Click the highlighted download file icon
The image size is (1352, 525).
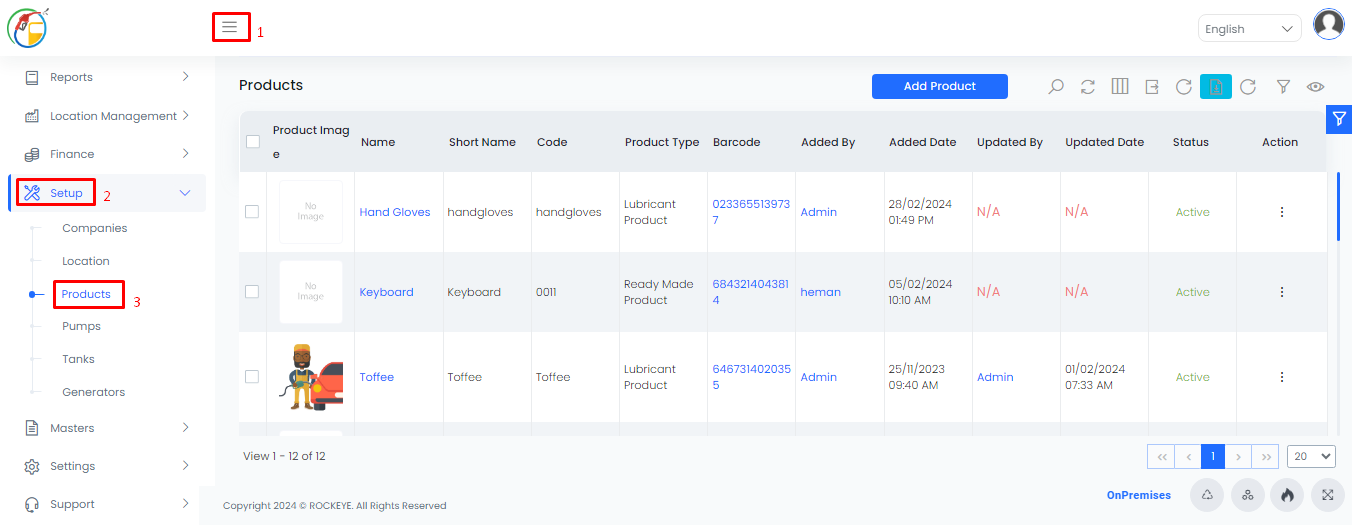pyautogui.click(x=1216, y=87)
